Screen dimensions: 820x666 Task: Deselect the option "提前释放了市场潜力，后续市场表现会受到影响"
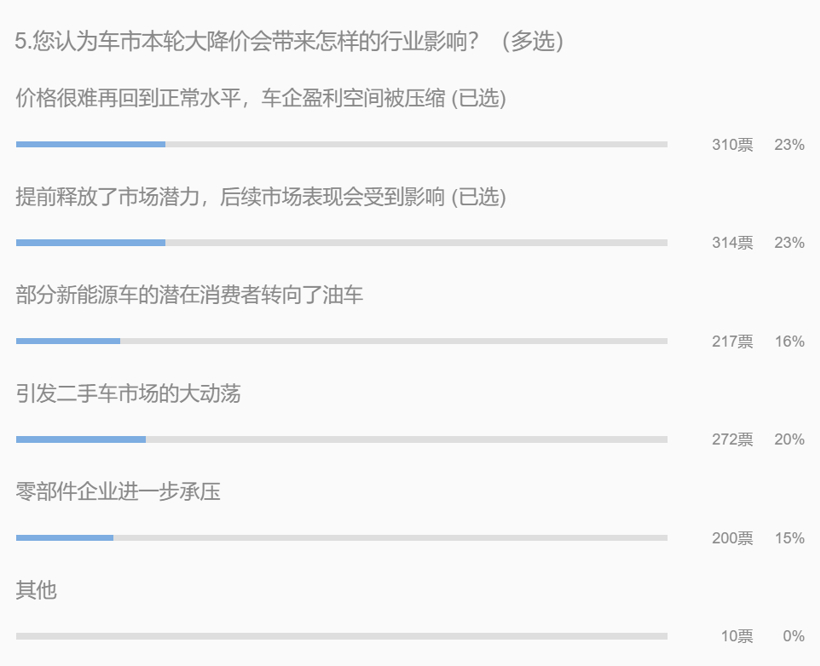click(230, 198)
